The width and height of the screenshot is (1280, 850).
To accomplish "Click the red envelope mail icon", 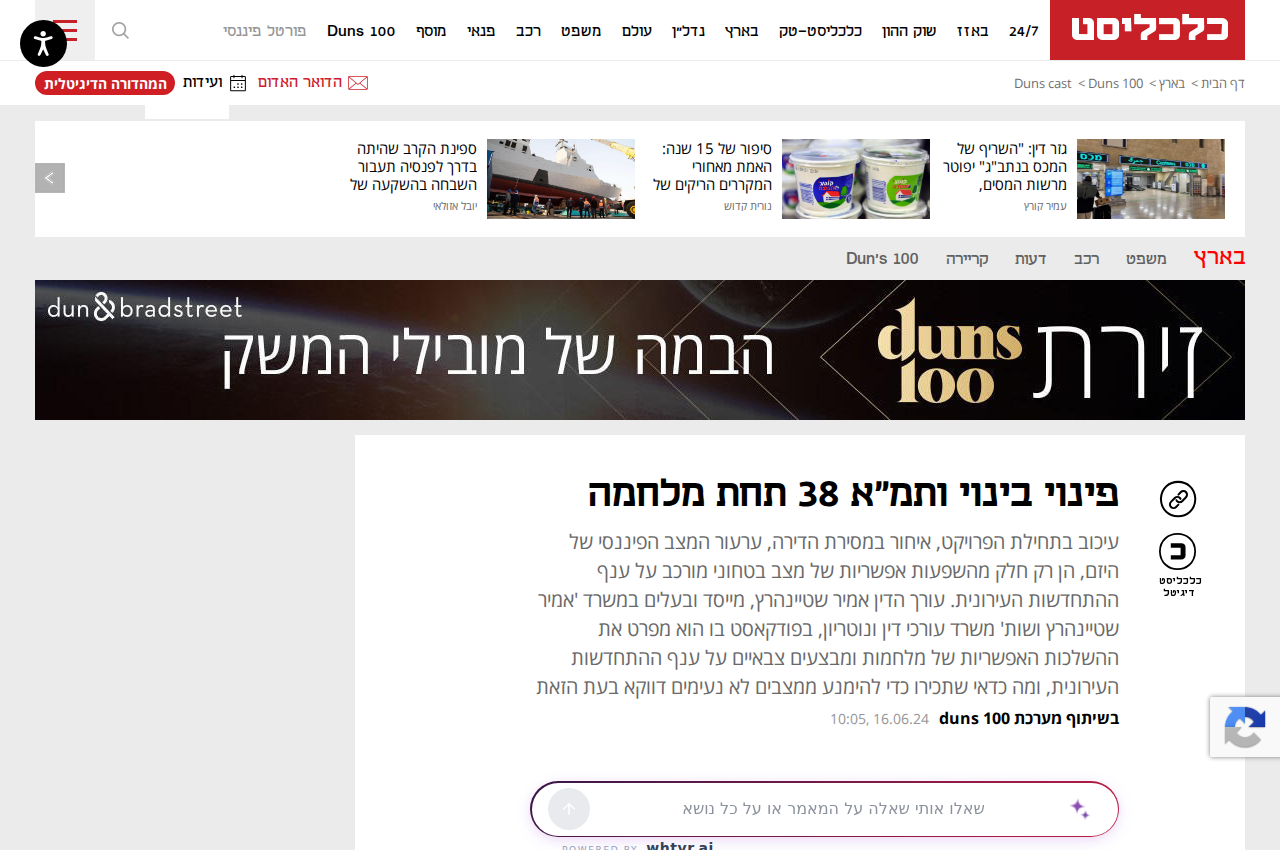I will pos(358,82).
